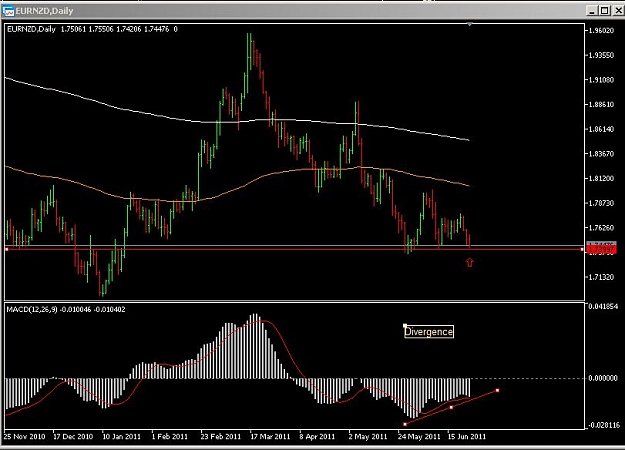
Task: Click the middle trendline anchor in MACD pane
Action: pyautogui.click(x=451, y=407)
